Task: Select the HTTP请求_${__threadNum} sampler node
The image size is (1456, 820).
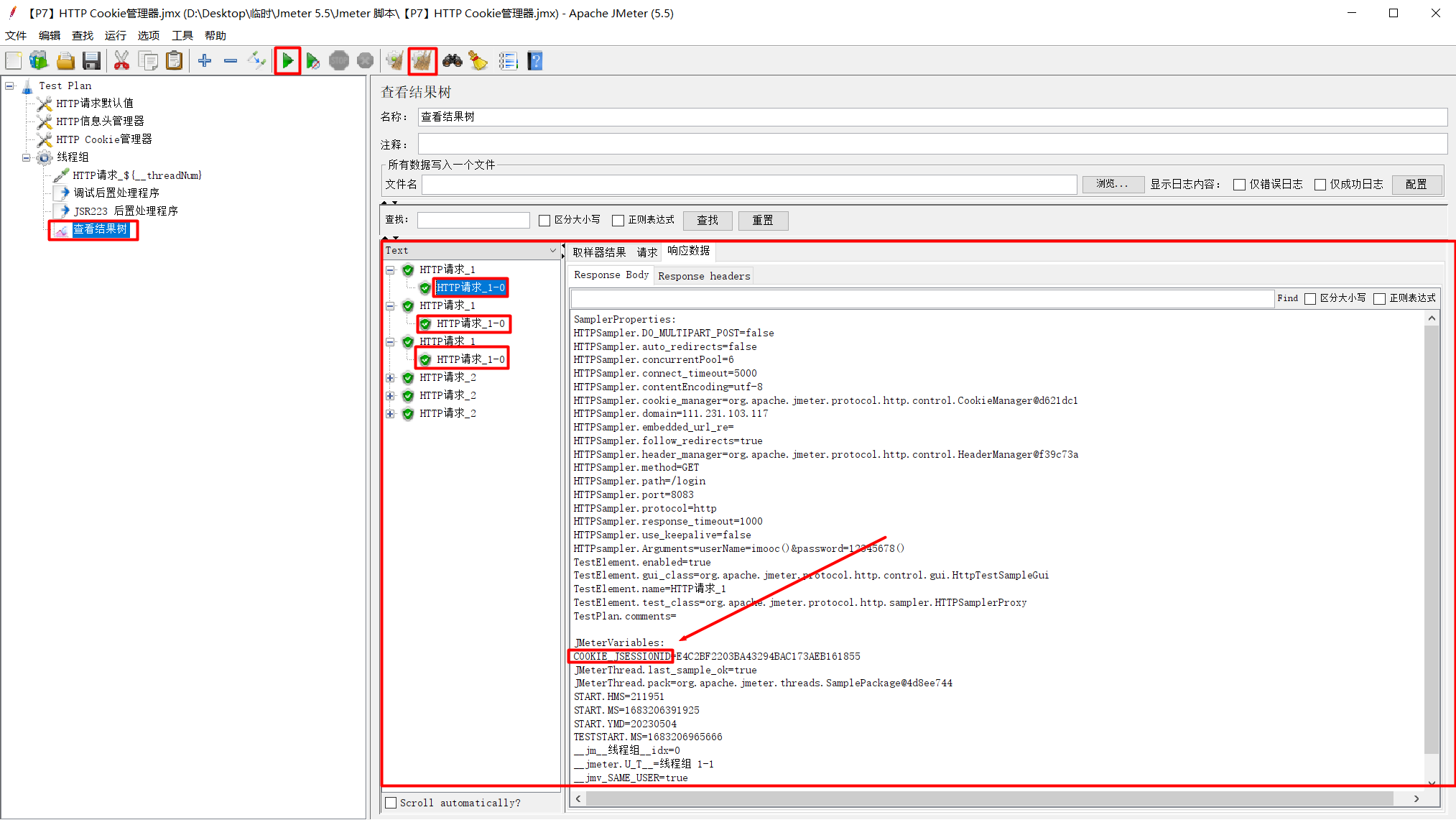Action: (137, 175)
